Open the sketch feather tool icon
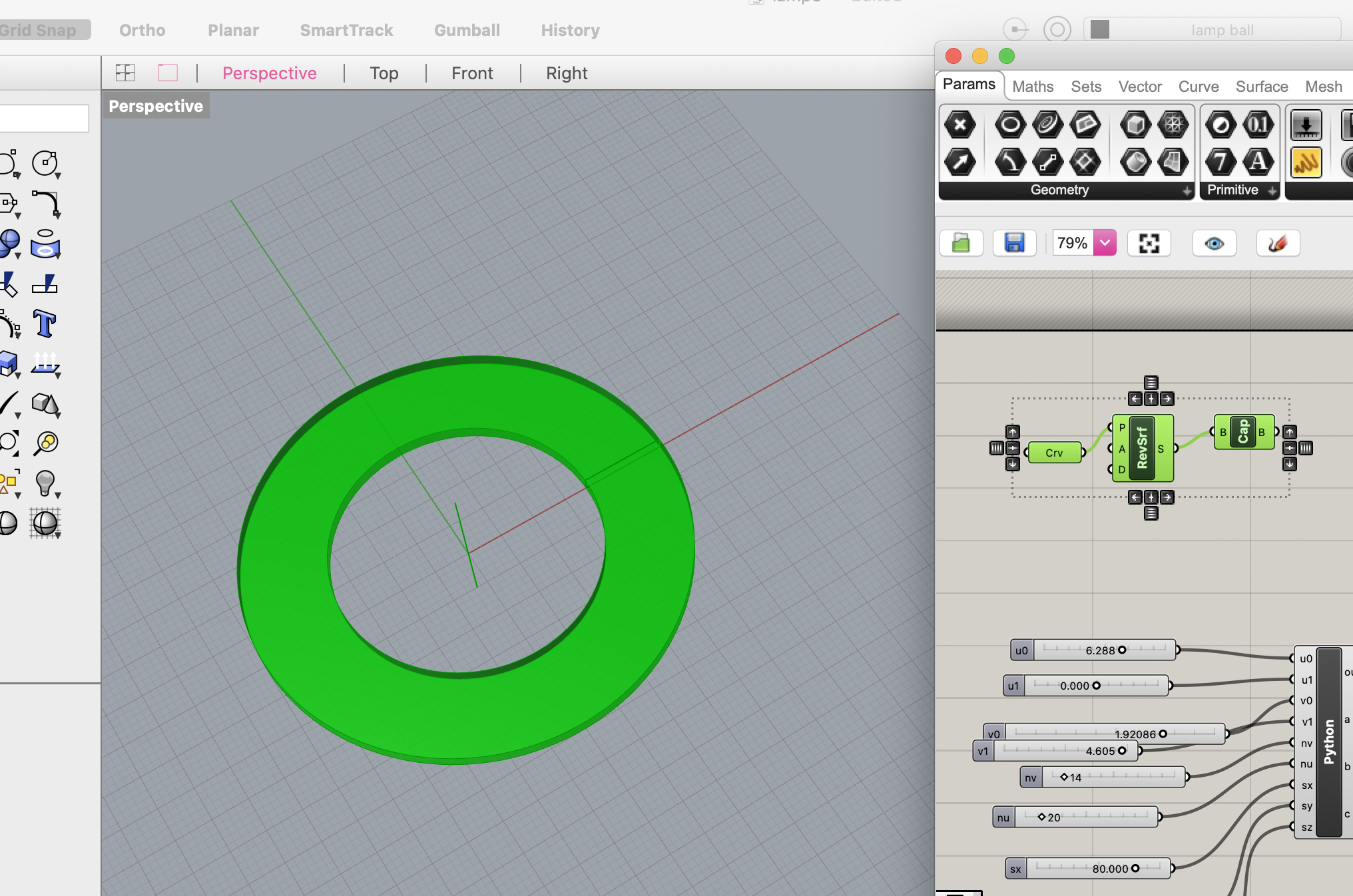 (x=1278, y=243)
